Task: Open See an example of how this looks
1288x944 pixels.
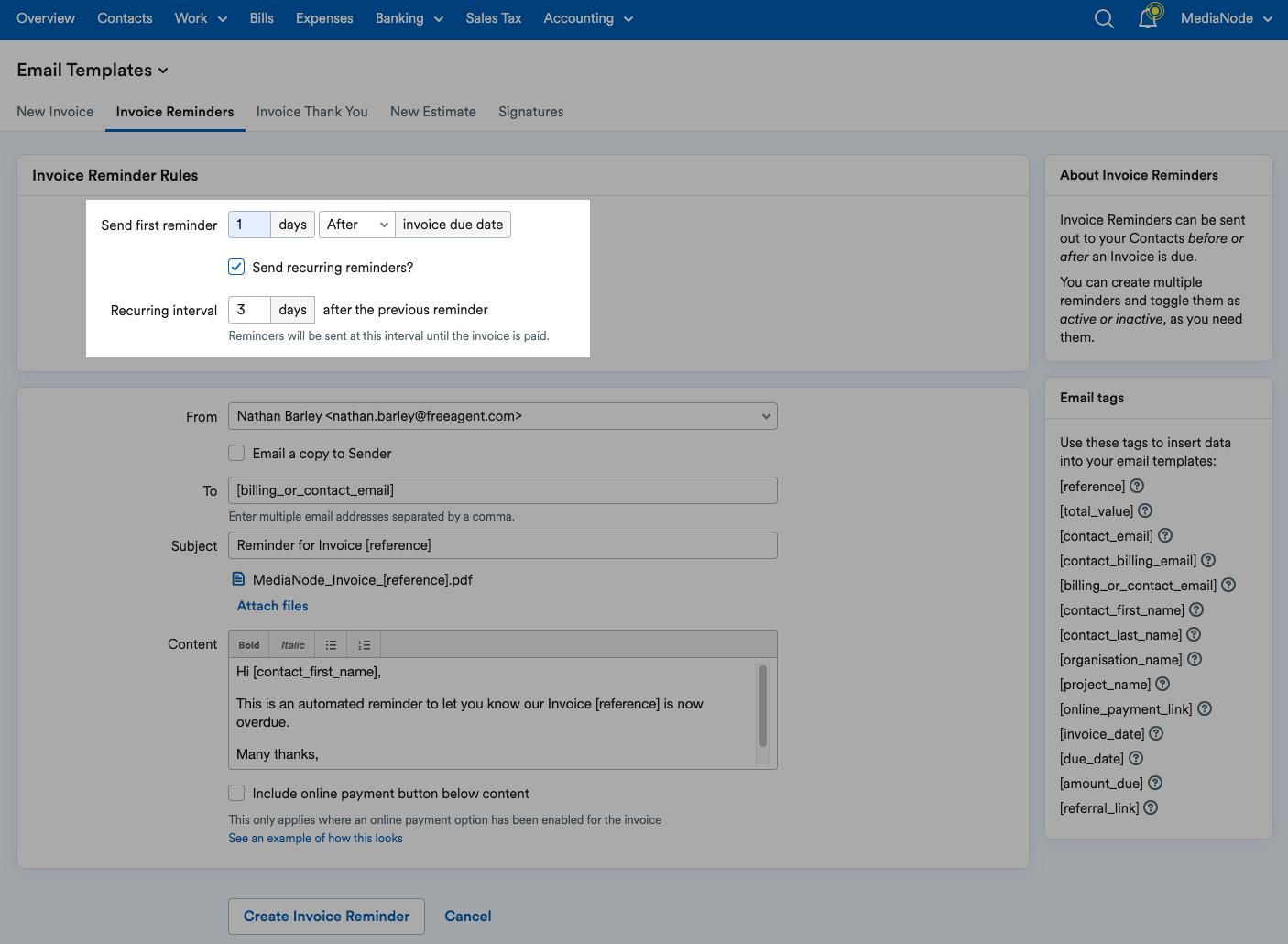Action: click(x=316, y=838)
